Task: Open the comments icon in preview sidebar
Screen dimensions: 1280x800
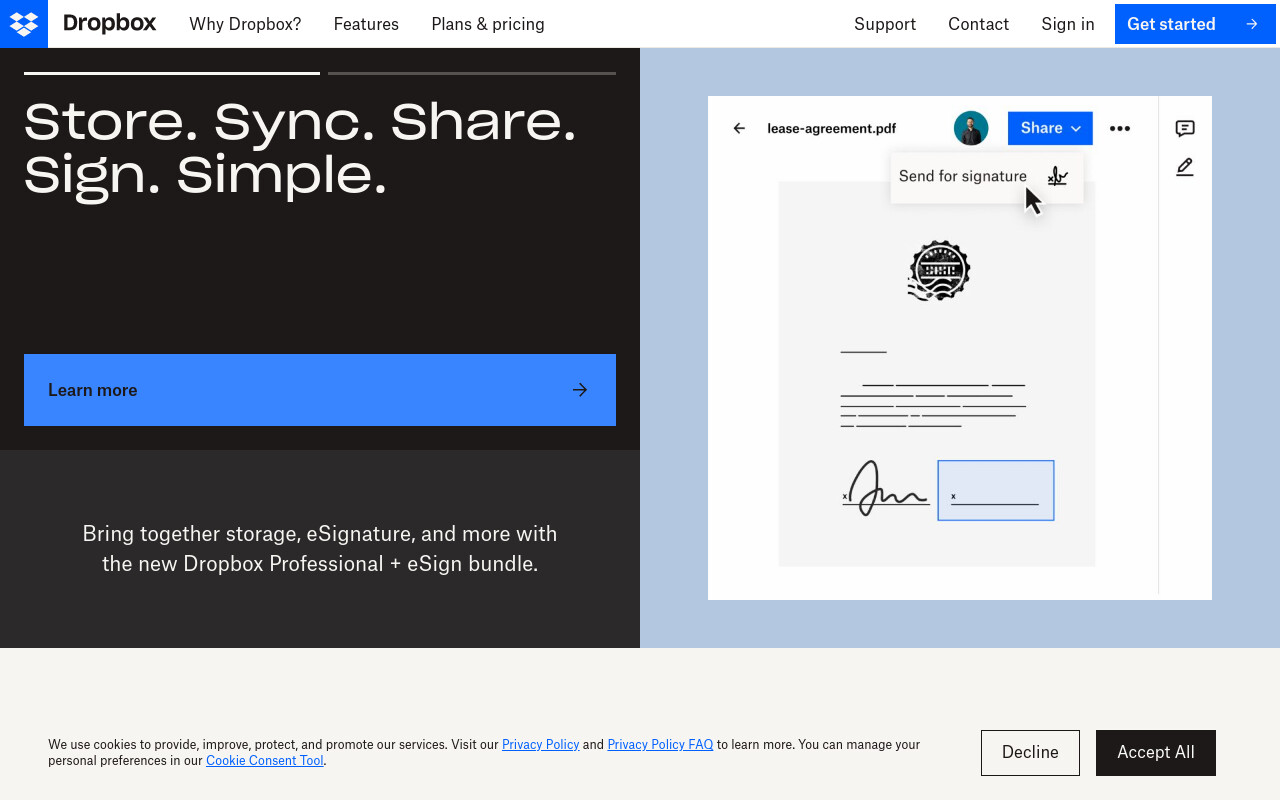Action: (1185, 128)
